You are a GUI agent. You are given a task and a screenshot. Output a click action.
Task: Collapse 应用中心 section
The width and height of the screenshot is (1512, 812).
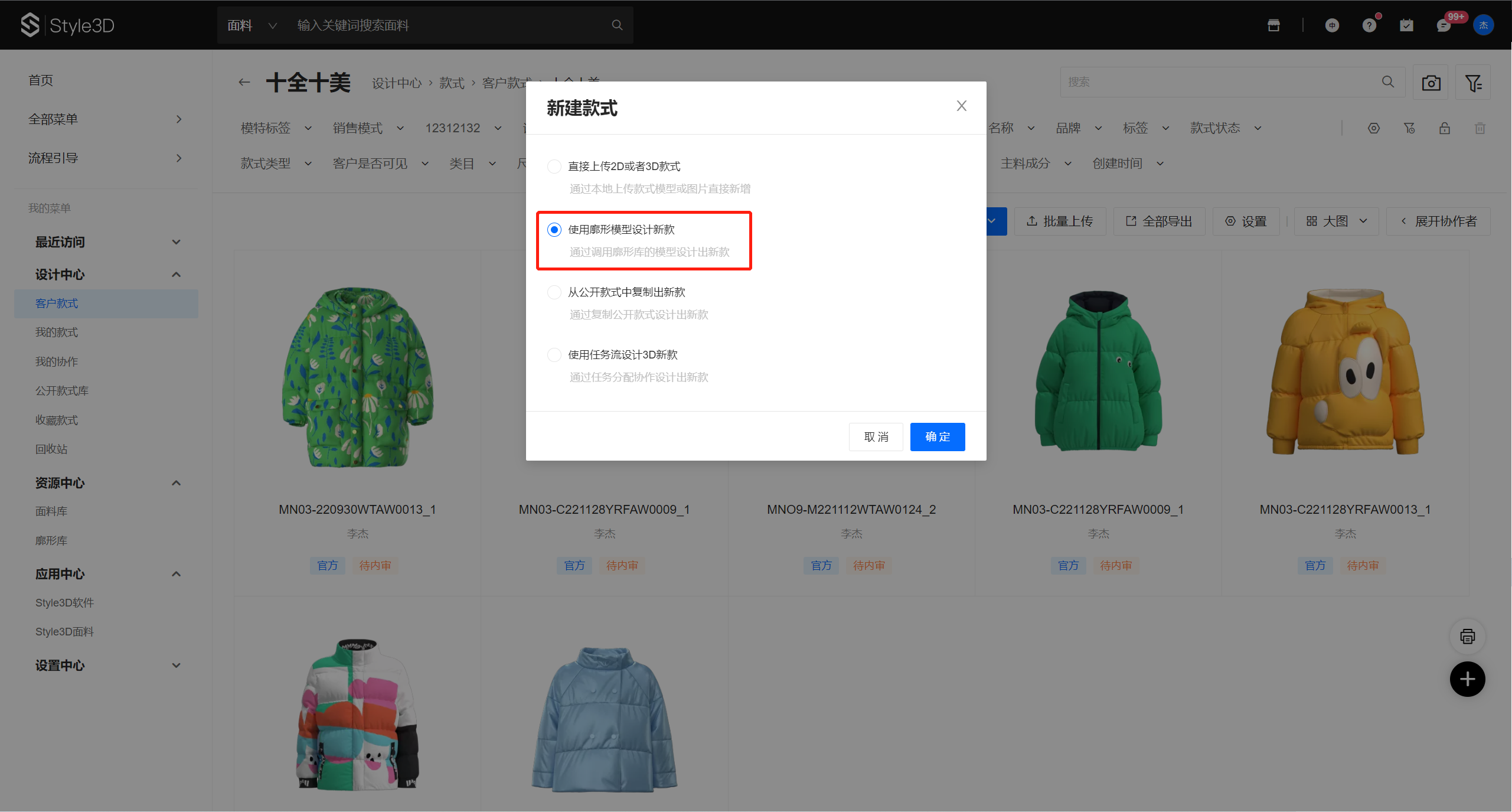176,574
